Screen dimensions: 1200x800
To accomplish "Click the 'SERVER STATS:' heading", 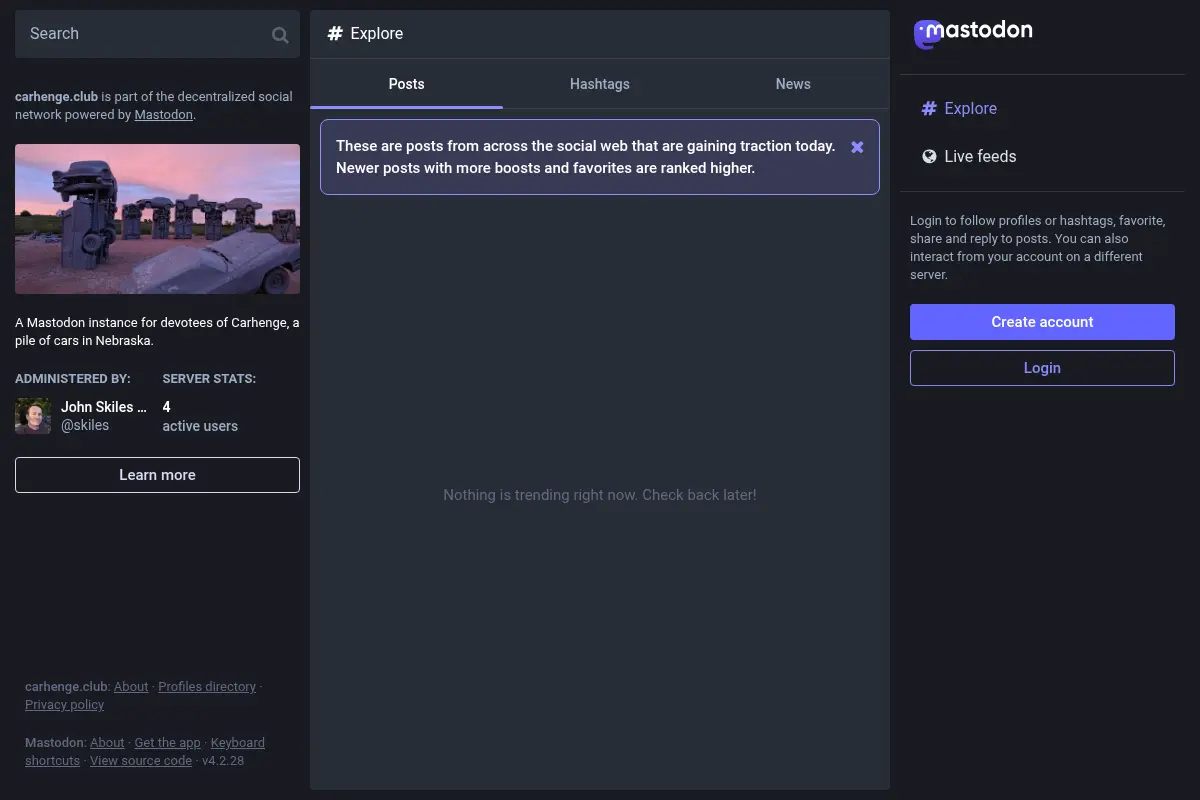I will click(209, 379).
